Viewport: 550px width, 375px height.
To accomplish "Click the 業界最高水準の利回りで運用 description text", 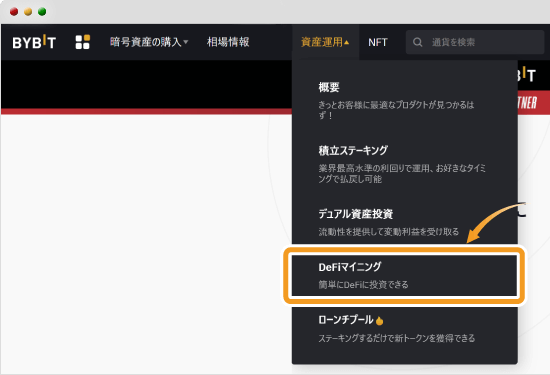I will [402, 173].
